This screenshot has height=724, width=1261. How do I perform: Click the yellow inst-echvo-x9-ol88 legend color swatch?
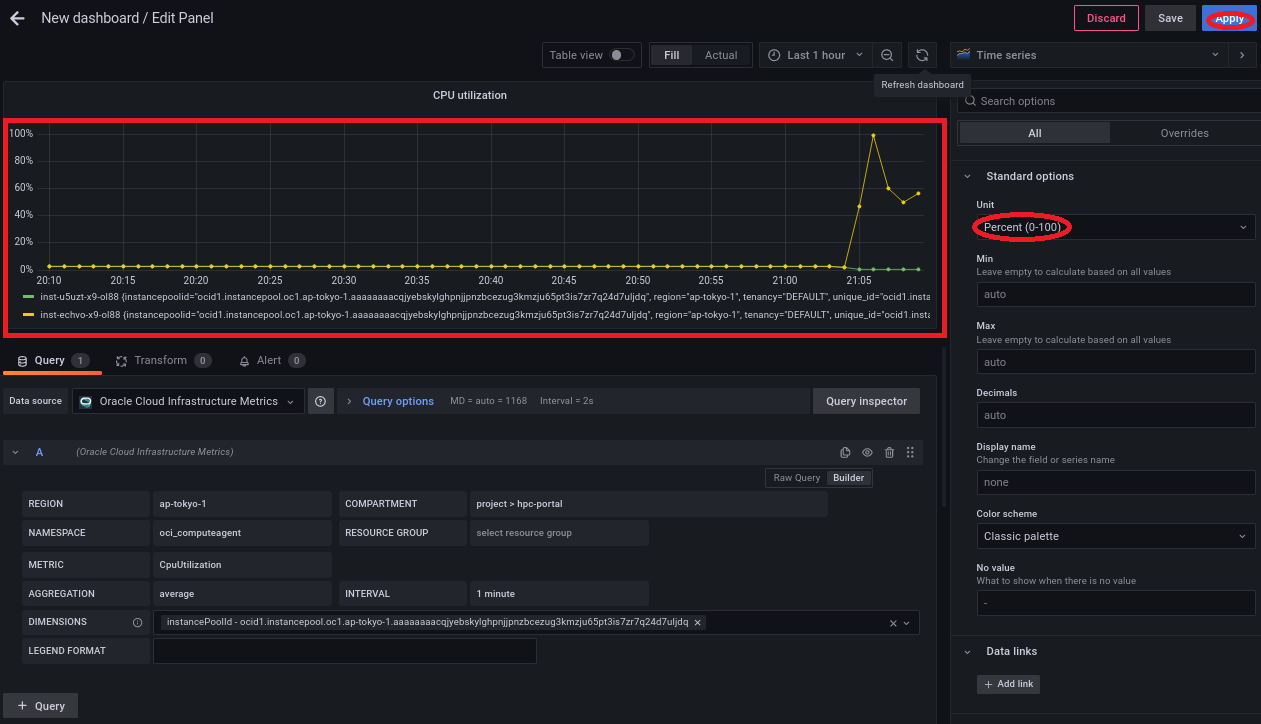coord(29,314)
